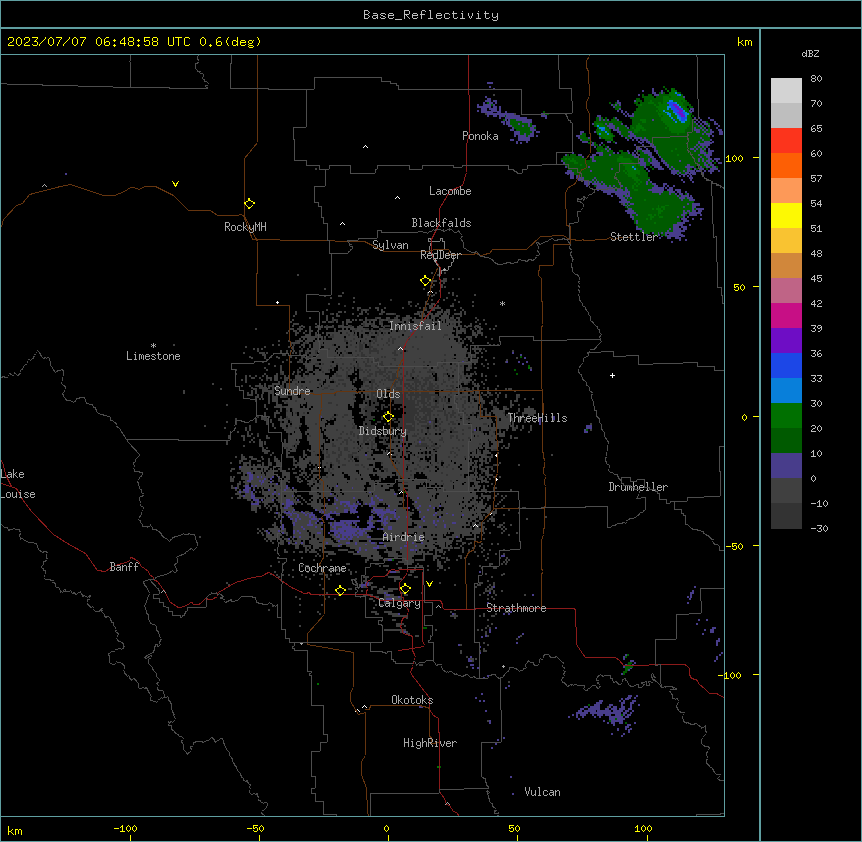Click the HighRiver city label
The height and width of the screenshot is (842, 862).
(430, 743)
